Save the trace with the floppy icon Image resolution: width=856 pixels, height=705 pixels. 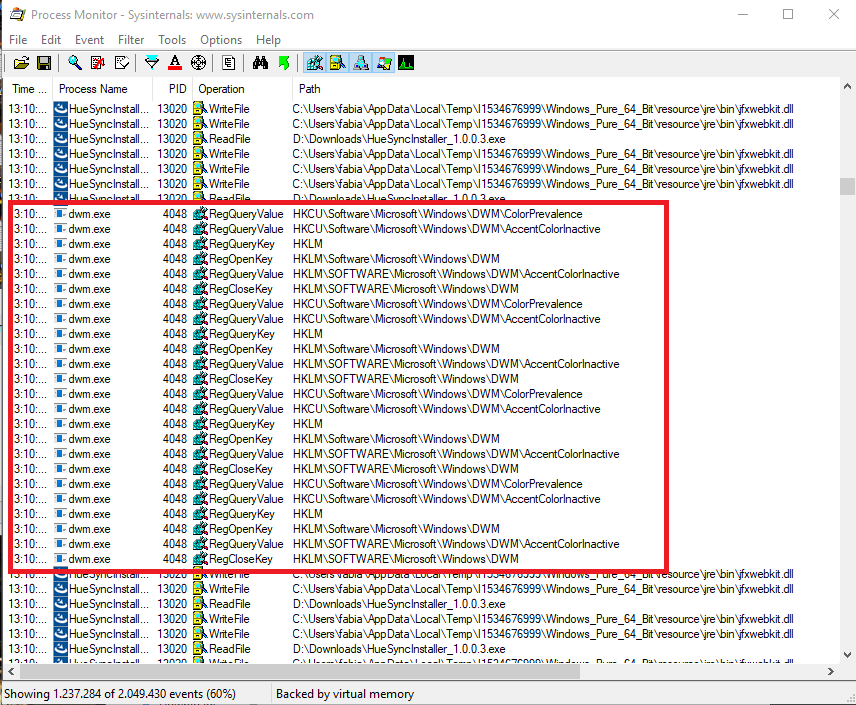tap(44, 63)
